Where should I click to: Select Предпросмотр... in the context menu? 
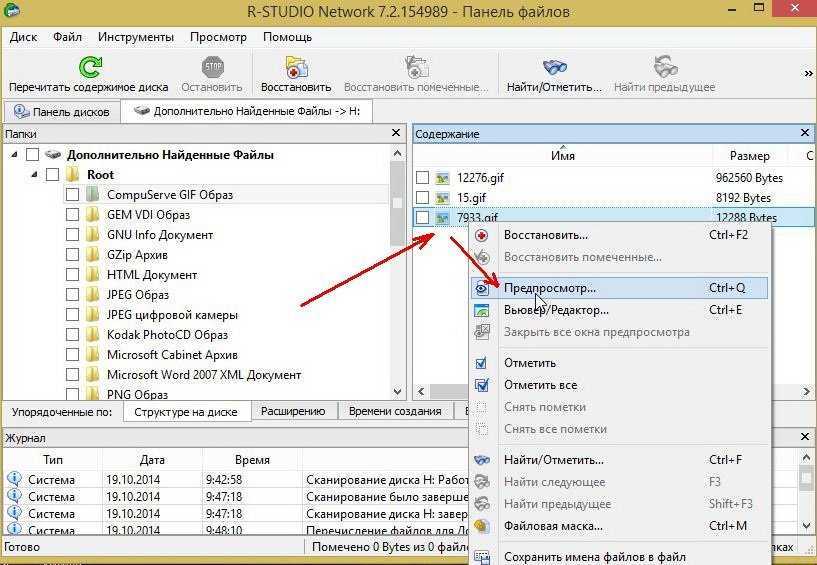[620, 288]
